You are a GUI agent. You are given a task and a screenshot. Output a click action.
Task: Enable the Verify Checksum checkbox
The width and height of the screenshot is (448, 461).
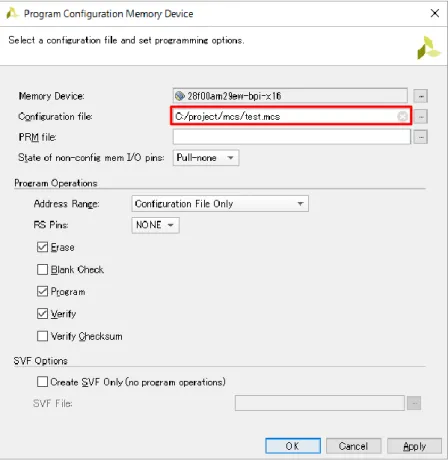pyautogui.click(x=42, y=336)
